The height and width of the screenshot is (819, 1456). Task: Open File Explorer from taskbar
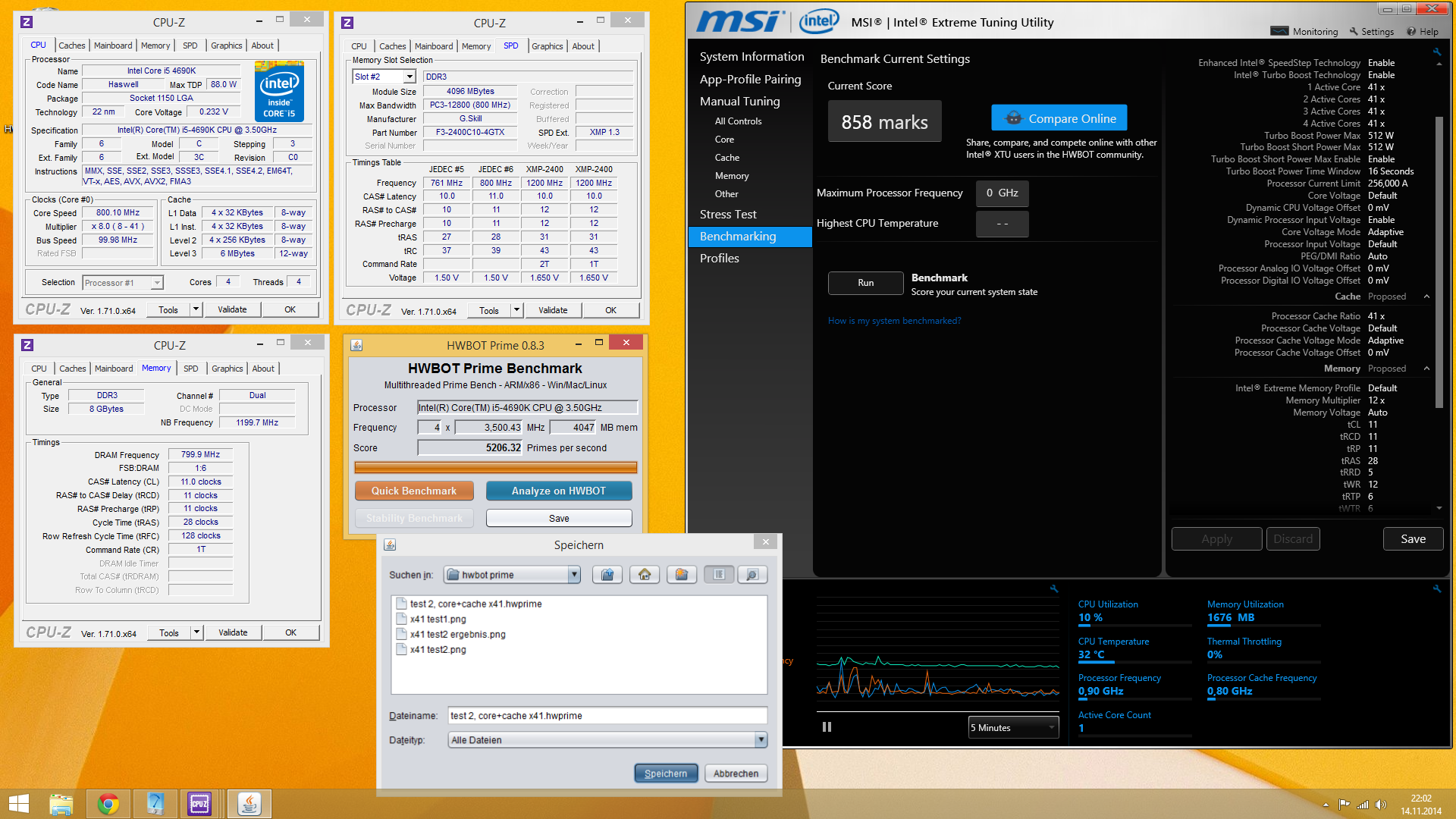(x=61, y=804)
